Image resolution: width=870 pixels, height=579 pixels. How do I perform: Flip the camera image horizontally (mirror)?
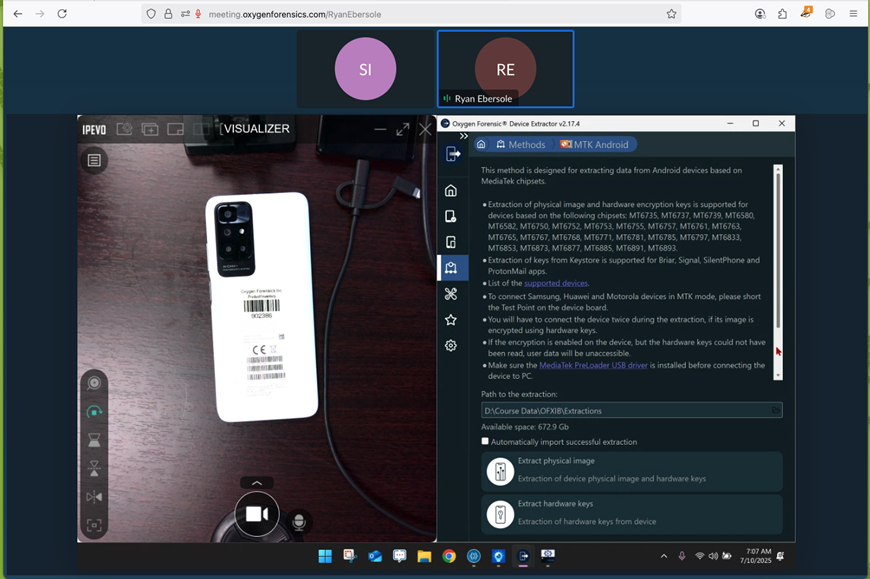coord(94,496)
